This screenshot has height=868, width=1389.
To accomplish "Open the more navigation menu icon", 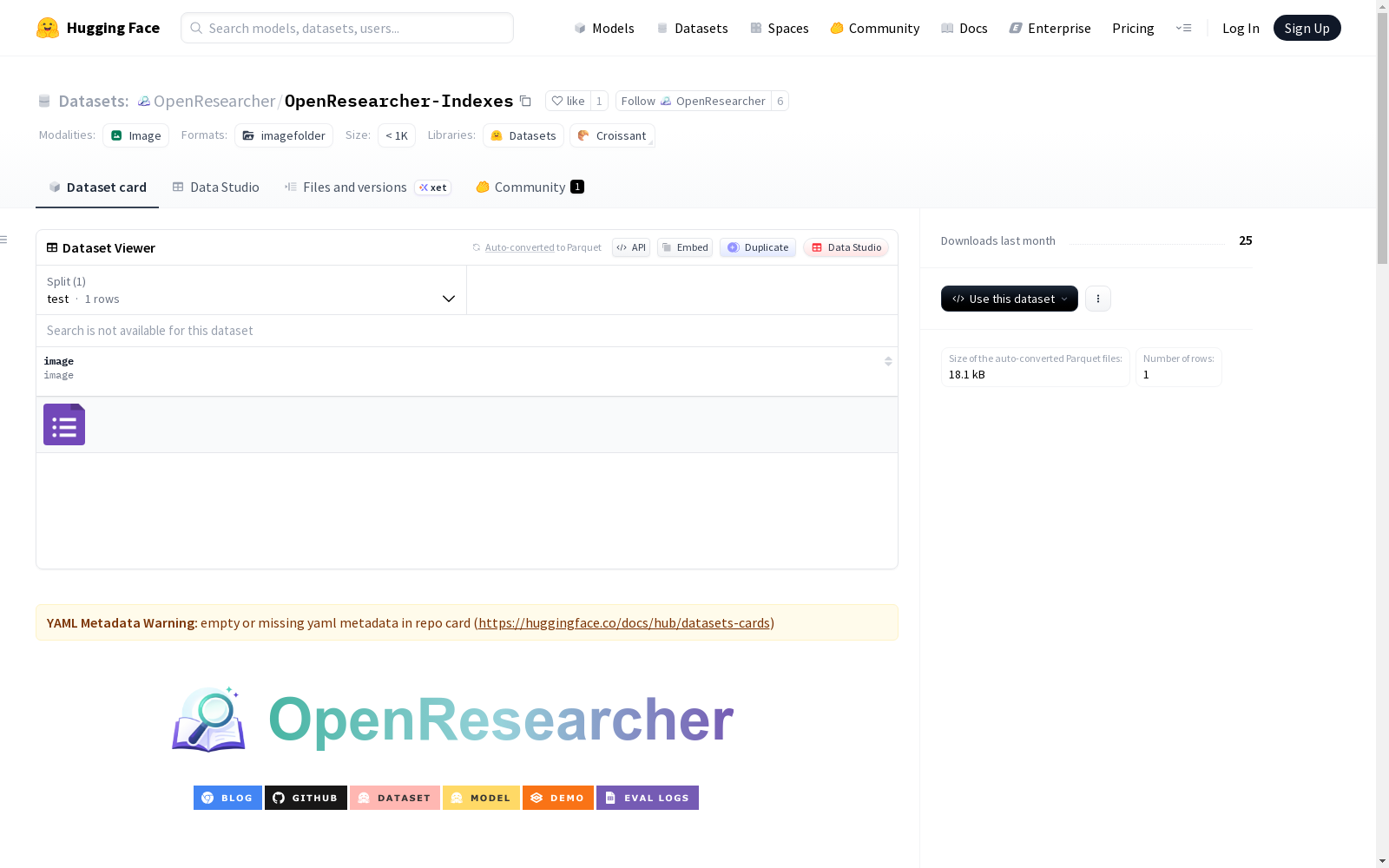I will pos(1183,28).
